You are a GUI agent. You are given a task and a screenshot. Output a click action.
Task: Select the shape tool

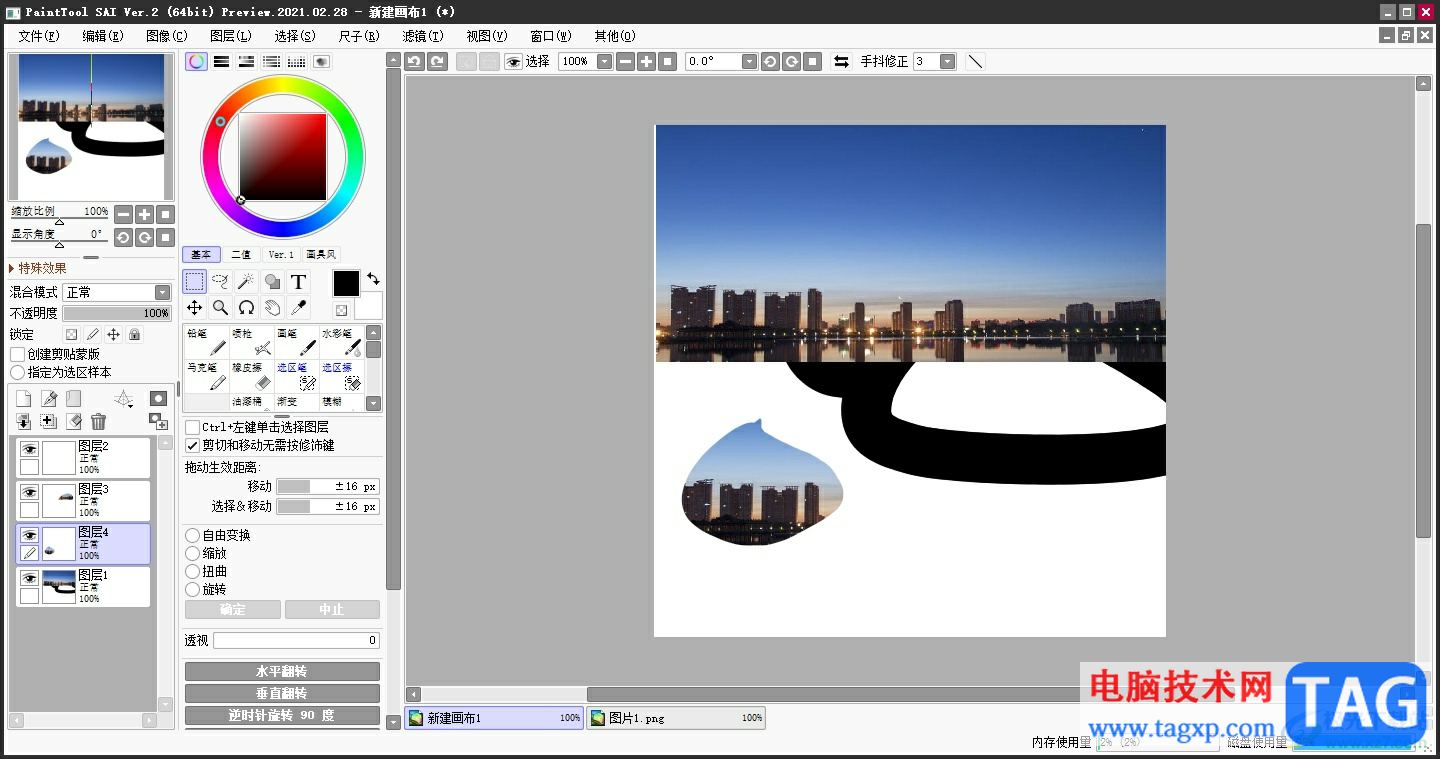tap(272, 282)
